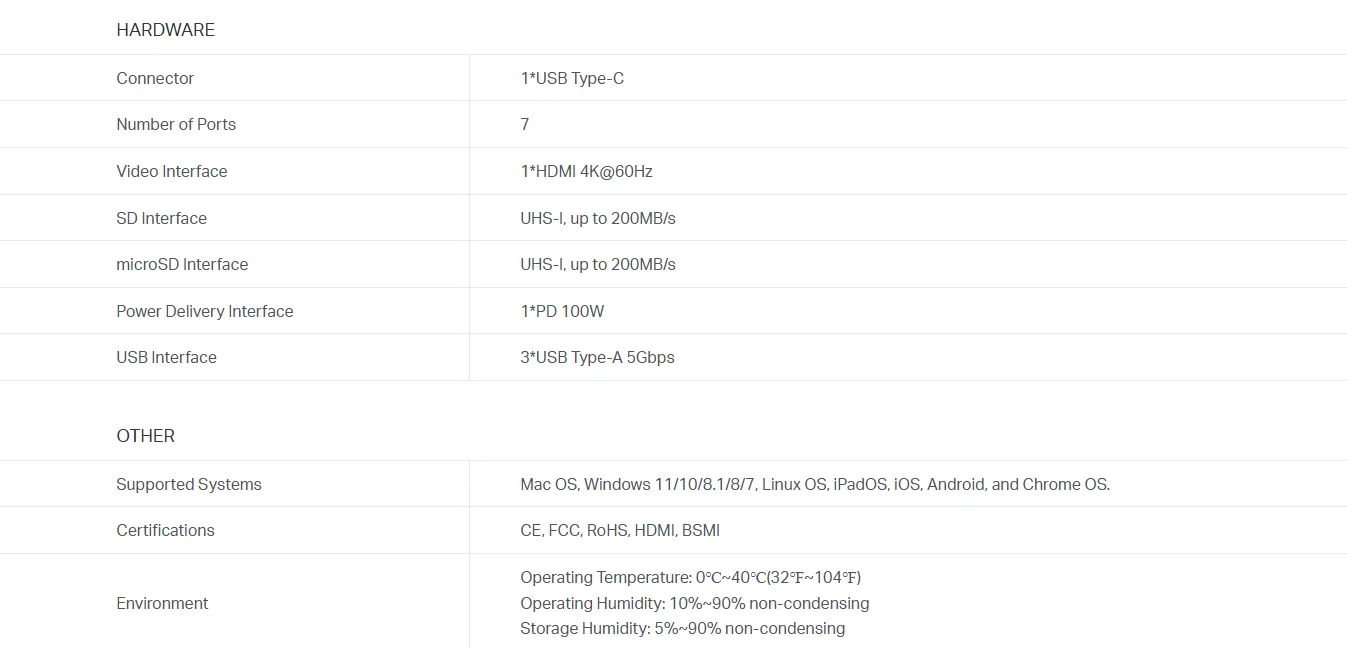
Task: Click the Environment row label
Action: pyautogui.click(x=162, y=603)
